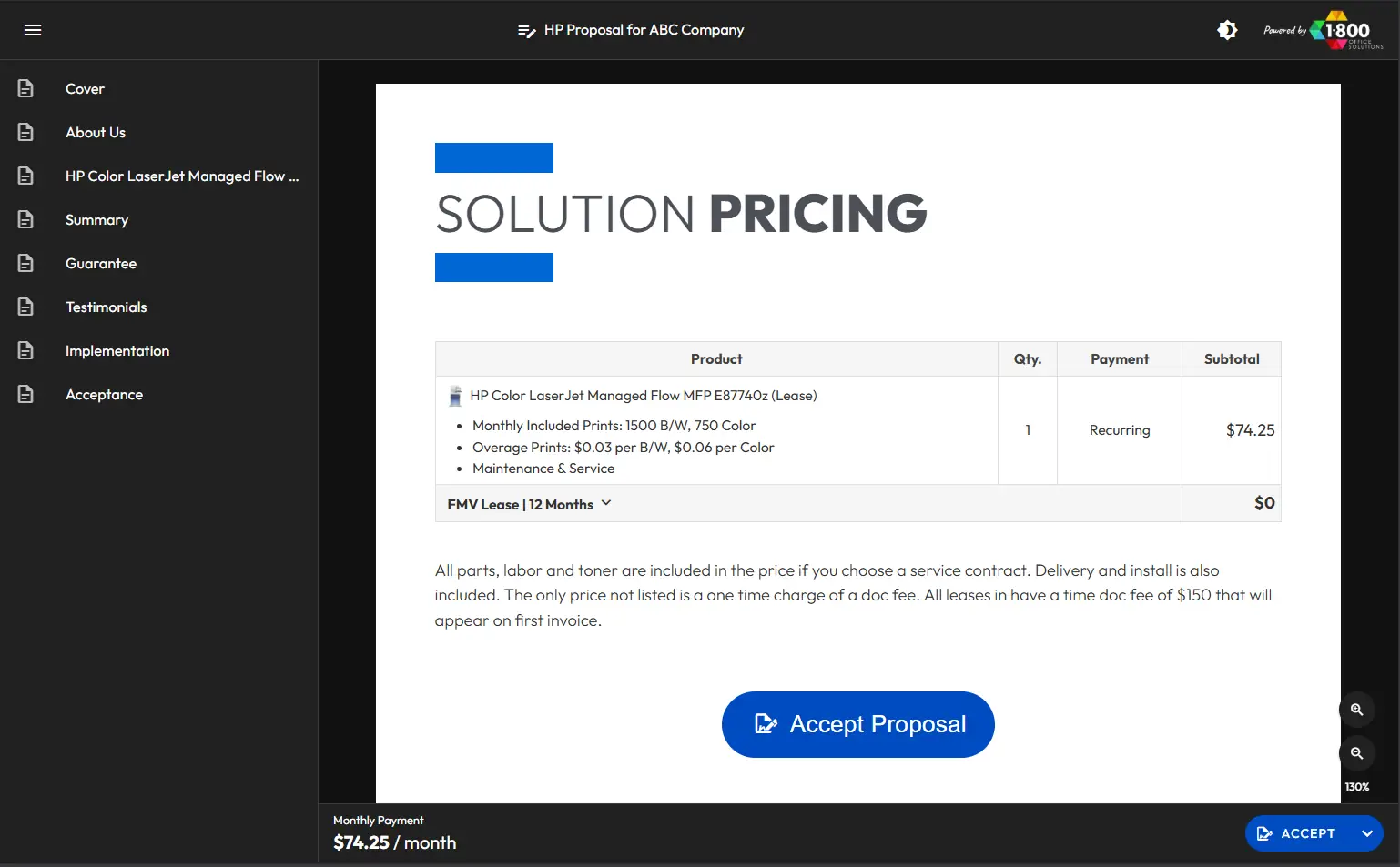Click the quantity value 1 cell
This screenshot has height=867, width=1400.
[x=1028, y=430]
